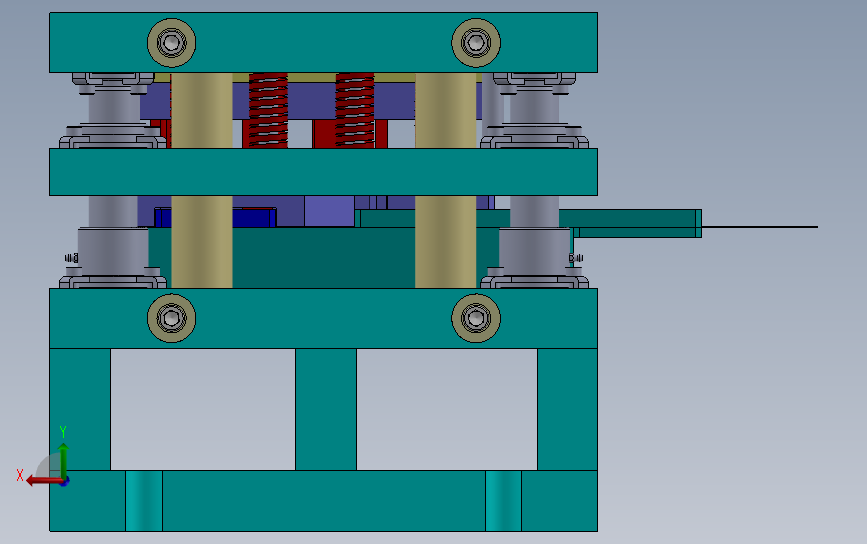Pick the left cylindrical hole in the bottom plate
This screenshot has height=544, width=867.
click(x=144, y=501)
